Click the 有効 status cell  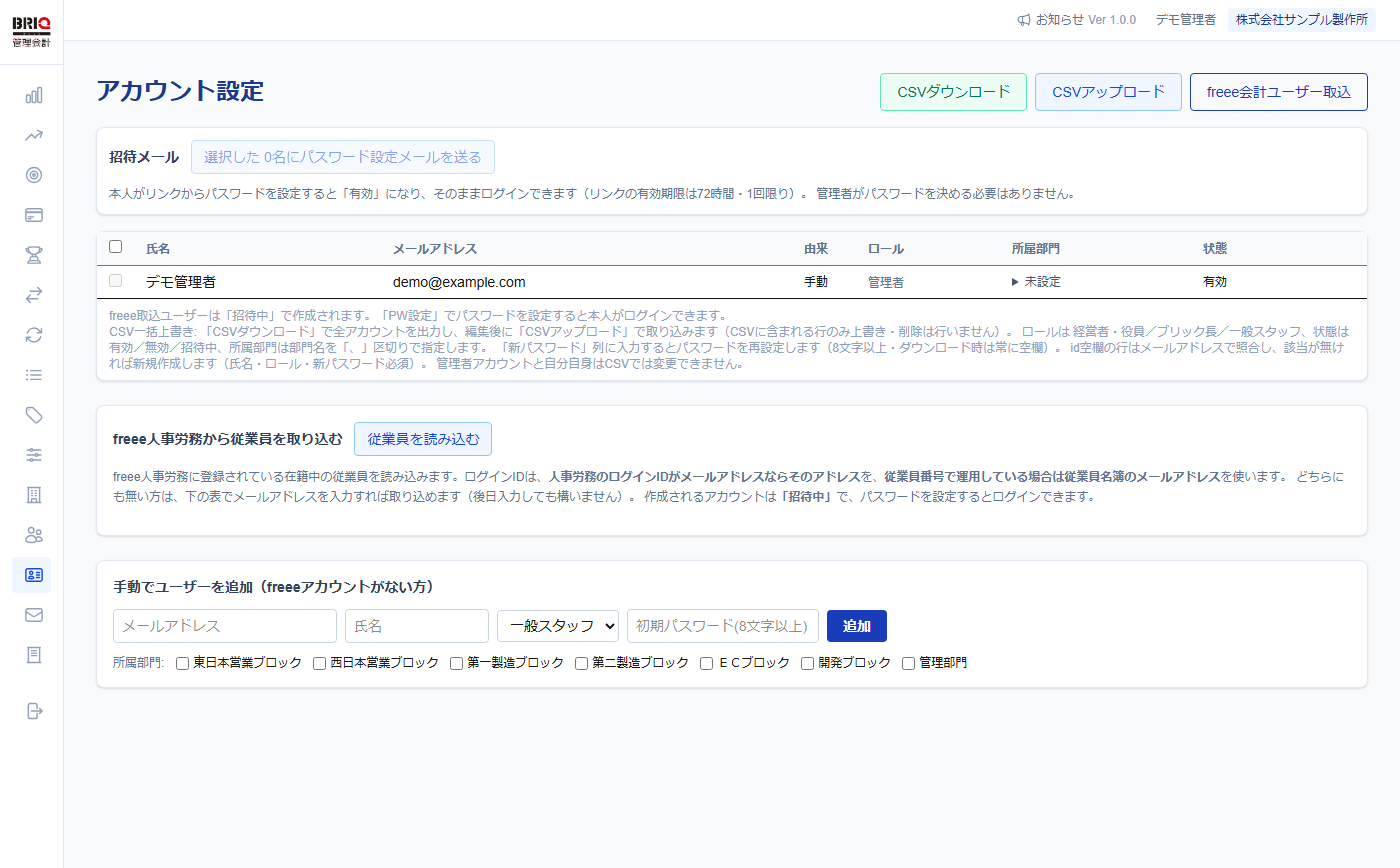click(1215, 282)
